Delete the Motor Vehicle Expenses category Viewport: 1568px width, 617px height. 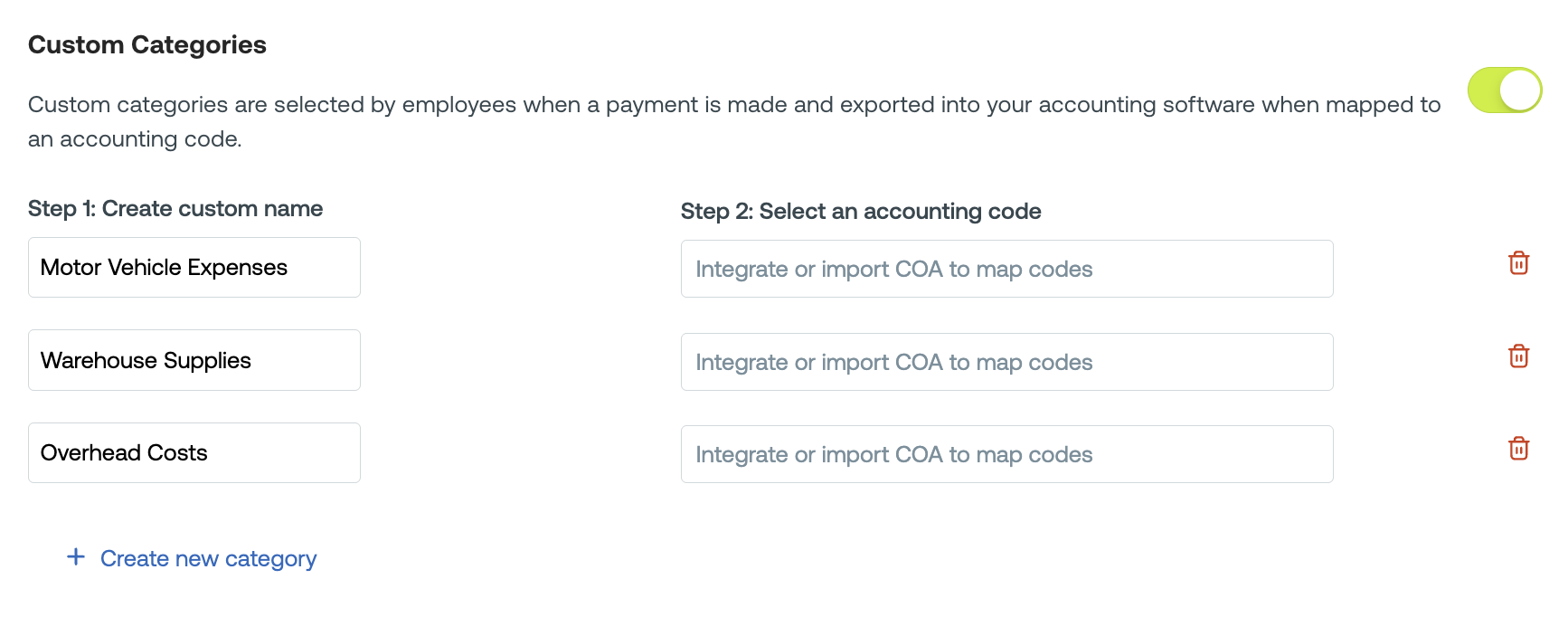pyautogui.click(x=1518, y=263)
